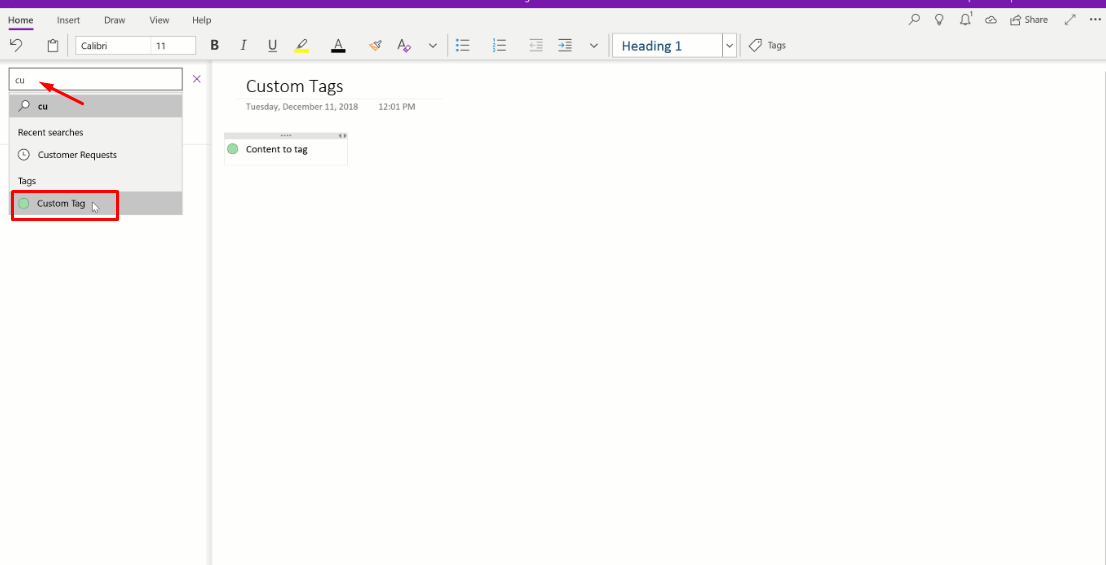Enter full screen mode with diagonal arrows

click(x=1070, y=20)
